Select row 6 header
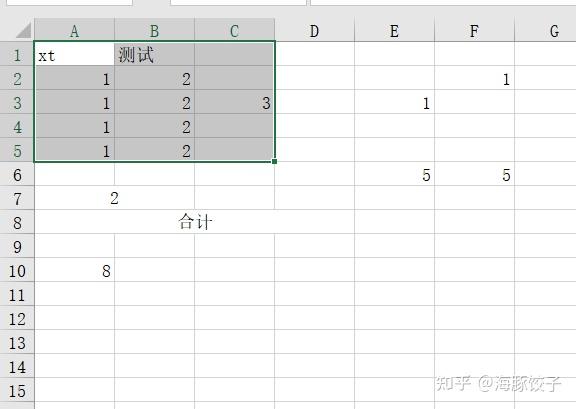The image size is (576, 409). coord(17,175)
